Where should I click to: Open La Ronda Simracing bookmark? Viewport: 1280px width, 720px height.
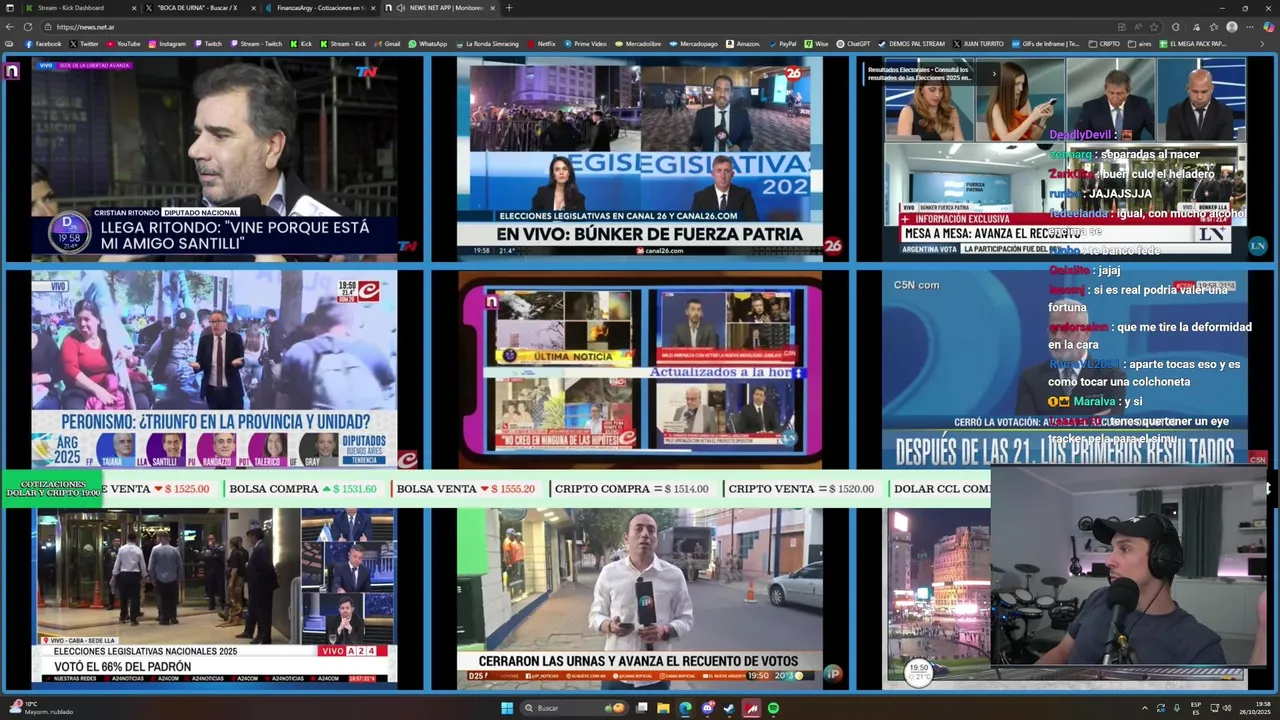click(x=486, y=44)
